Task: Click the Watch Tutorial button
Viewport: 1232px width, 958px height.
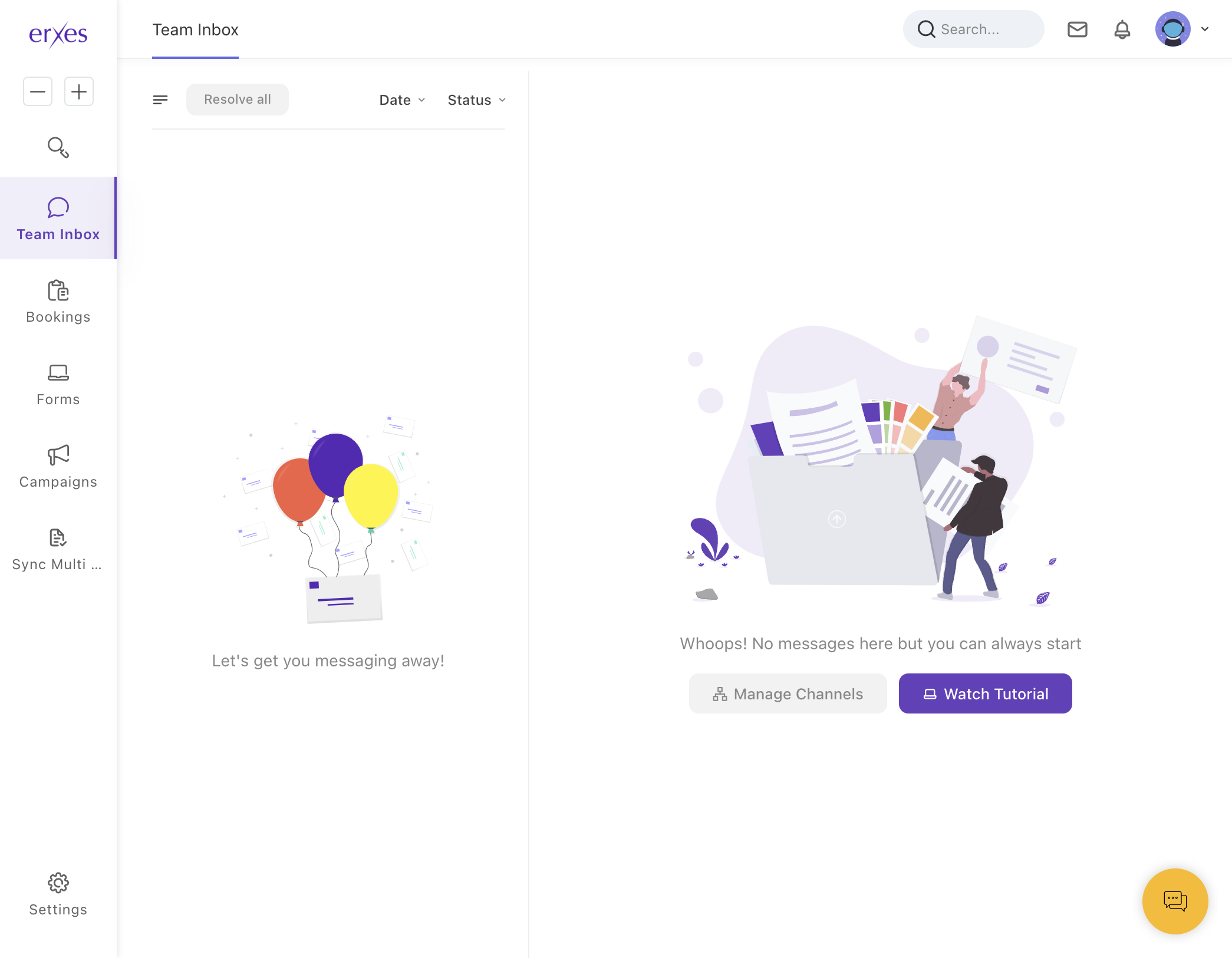Action: [986, 693]
